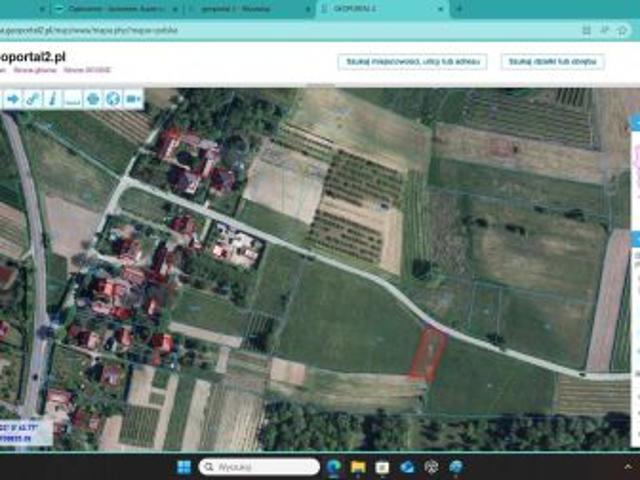
Task: Click the info tool in map toolbar
Action: (52, 99)
